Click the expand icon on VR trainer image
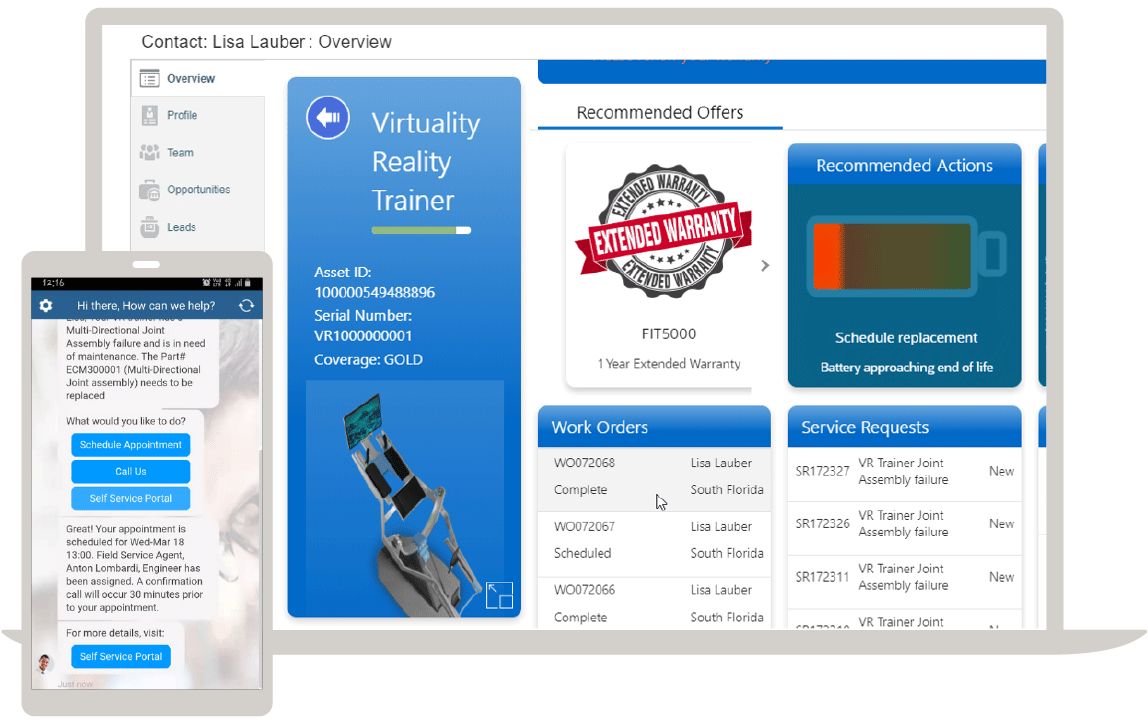 (498, 595)
